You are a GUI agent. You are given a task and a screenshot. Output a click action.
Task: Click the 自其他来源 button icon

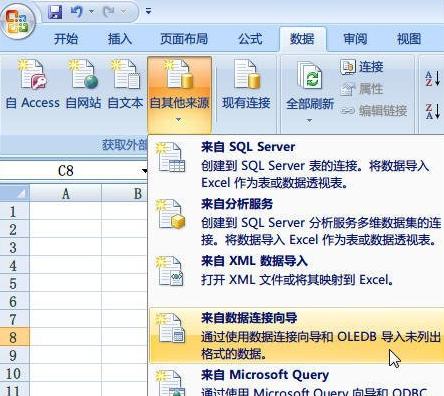179,74
